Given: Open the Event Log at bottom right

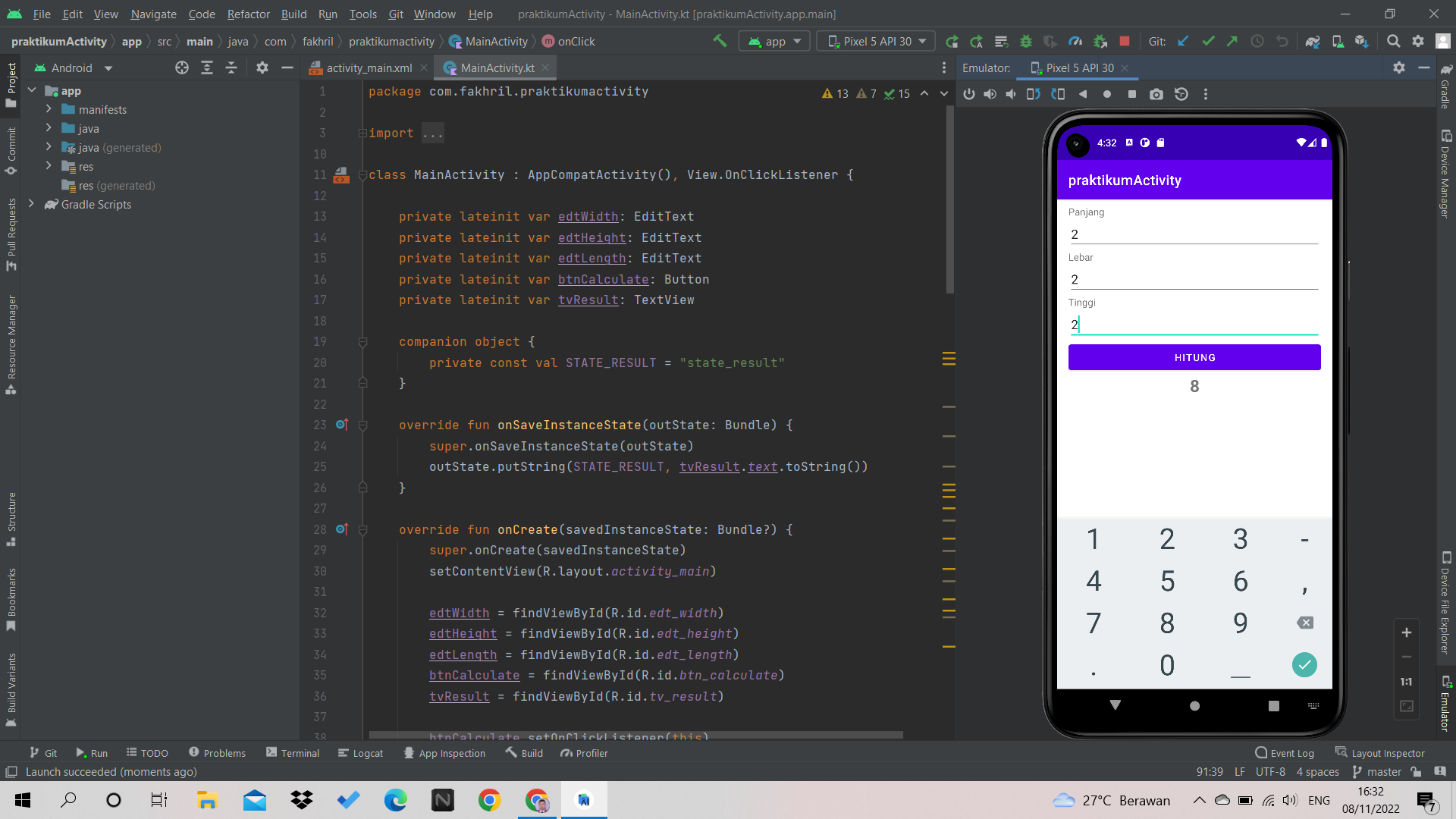Looking at the screenshot, I should pyautogui.click(x=1285, y=752).
